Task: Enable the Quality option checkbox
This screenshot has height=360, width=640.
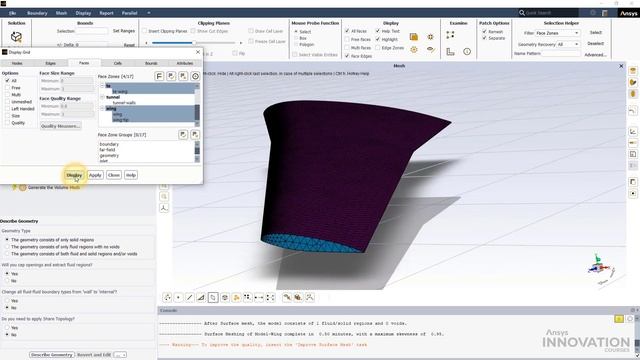Action: pos(7,122)
